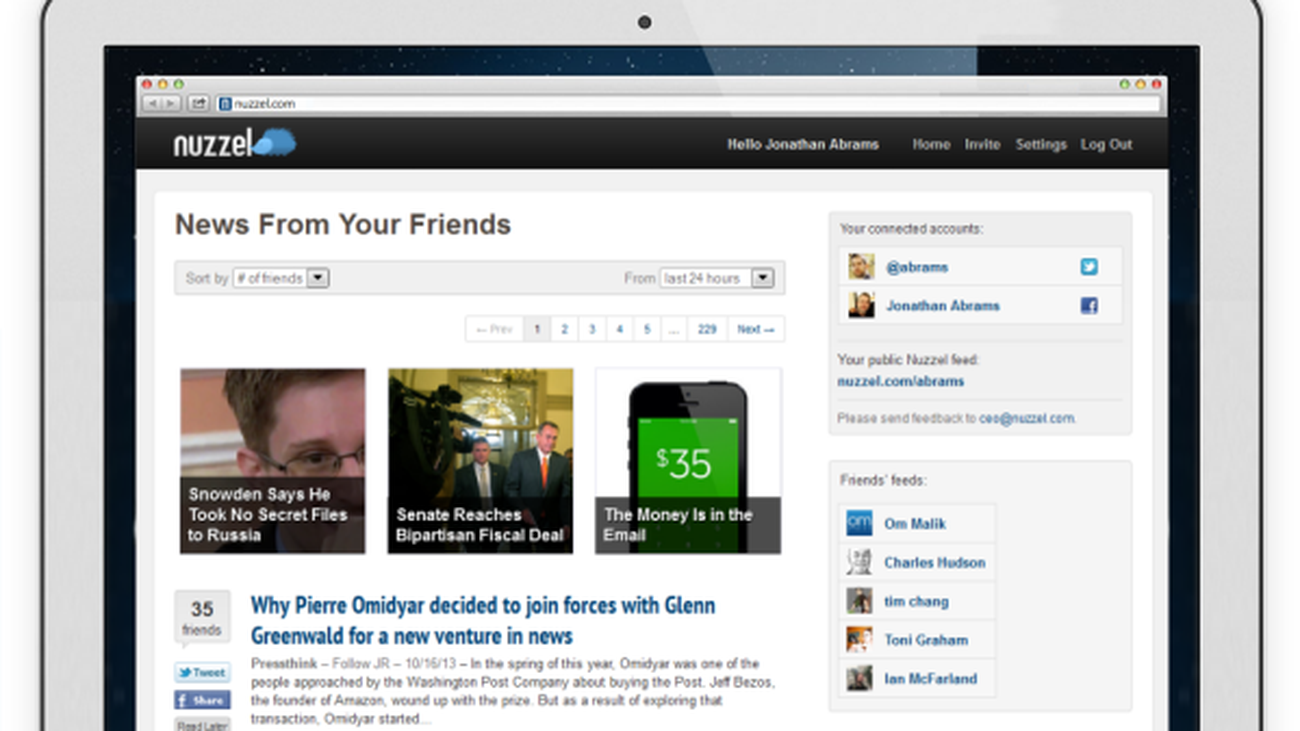Share the Omidyar article on Facebook
Viewport: 1300px width, 731px height.
tap(202, 700)
